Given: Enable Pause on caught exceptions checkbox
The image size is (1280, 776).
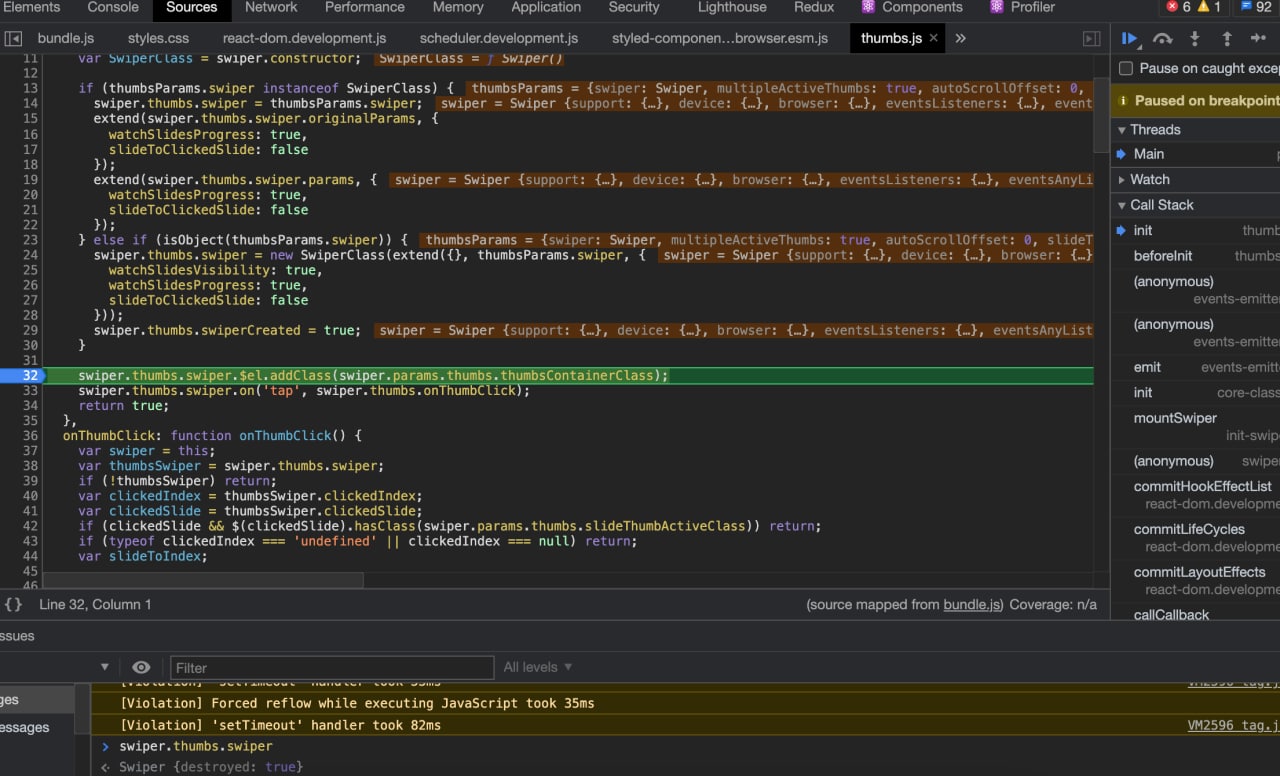Looking at the screenshot, I should 1126,68.
